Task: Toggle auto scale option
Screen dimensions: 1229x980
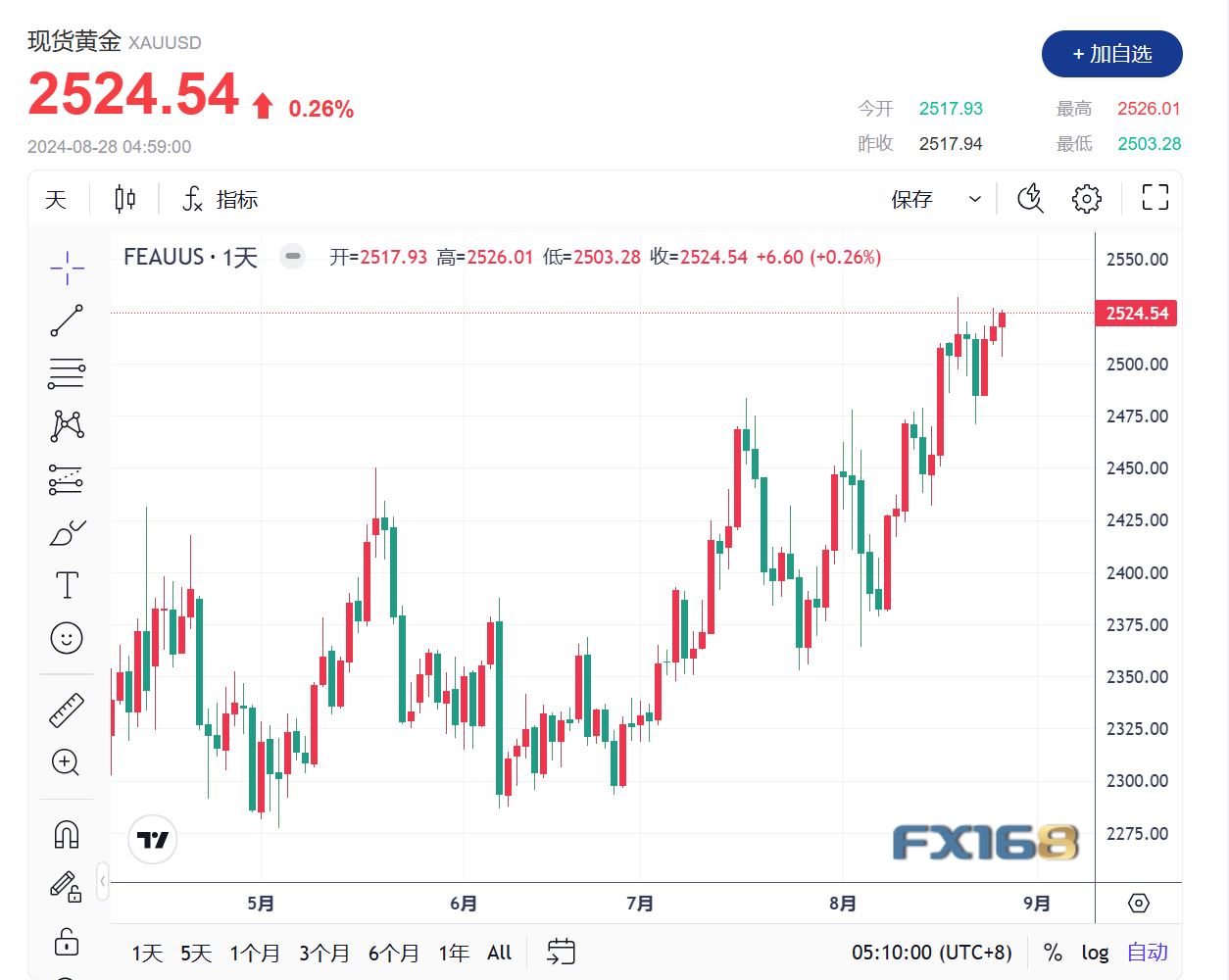Action: pyautogui.click(x=1147, y=953)
